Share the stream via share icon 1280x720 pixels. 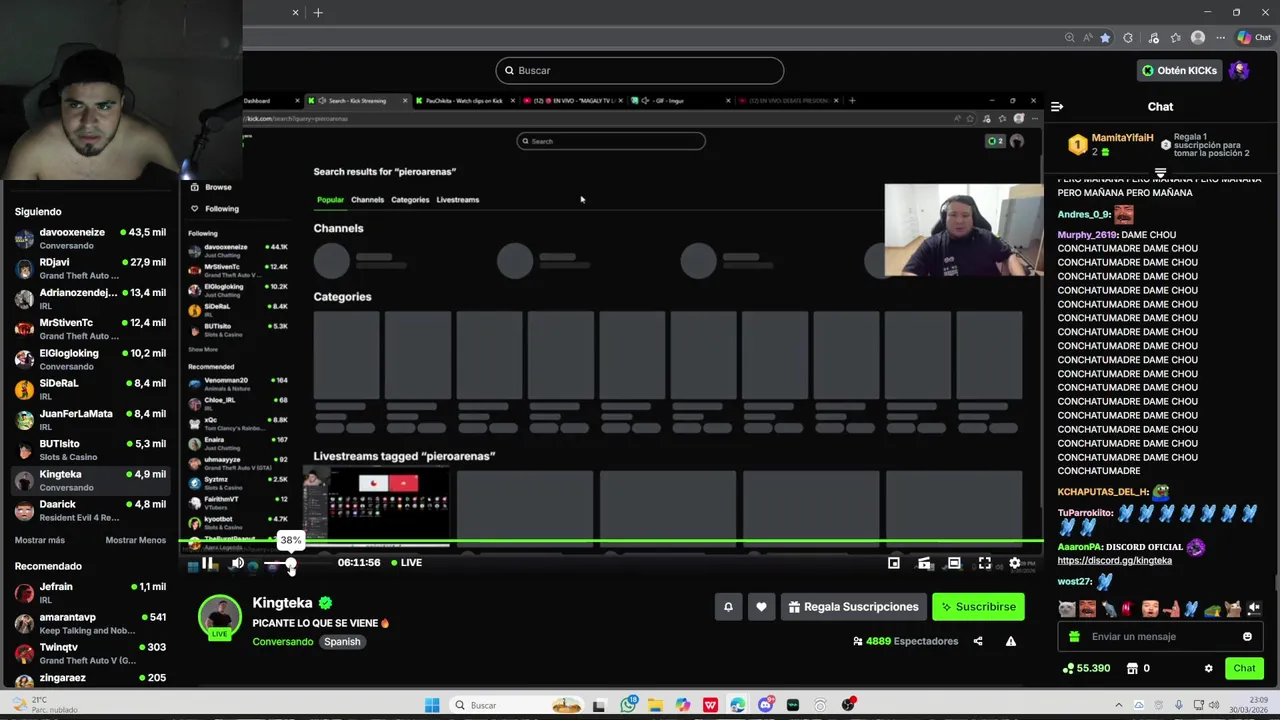978,641
